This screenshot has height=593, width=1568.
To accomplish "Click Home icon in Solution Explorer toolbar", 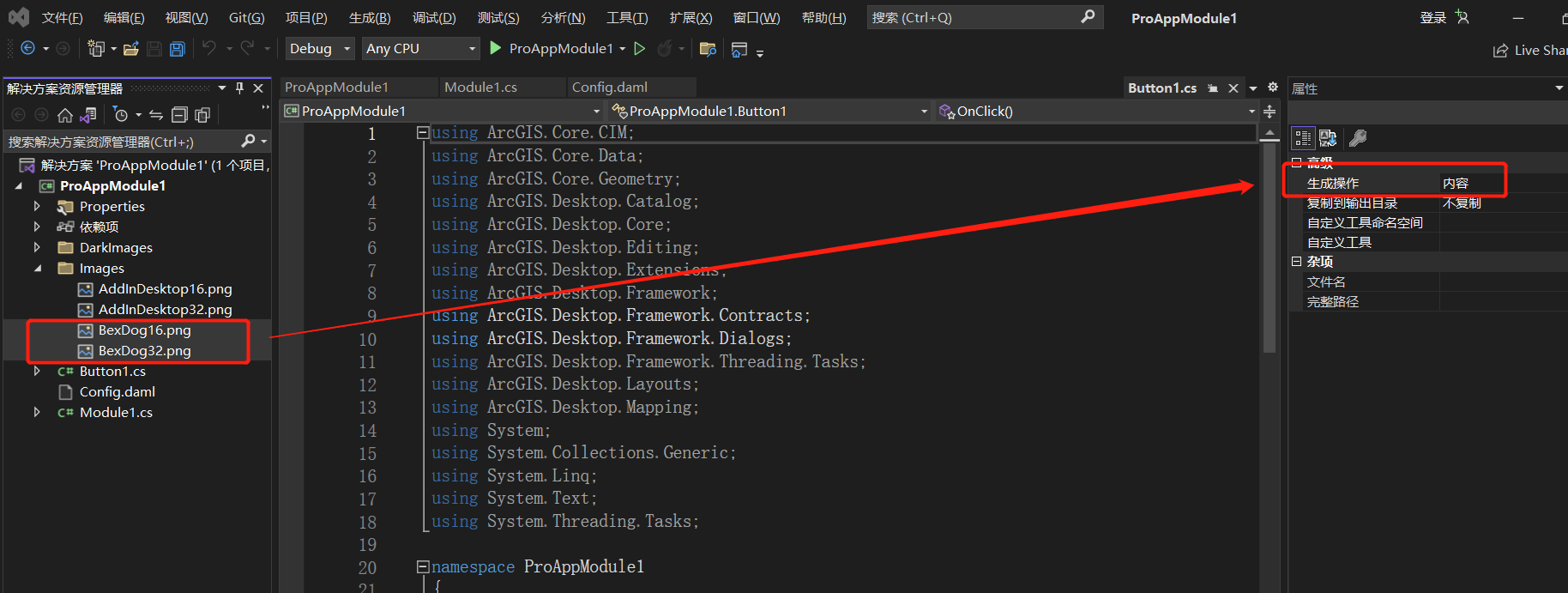I will click(65, 115).
